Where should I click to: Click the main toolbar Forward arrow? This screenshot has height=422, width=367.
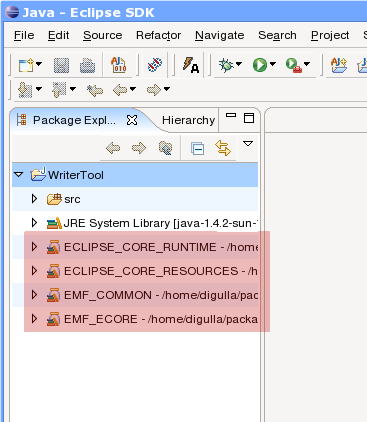[x=154, y=90]
